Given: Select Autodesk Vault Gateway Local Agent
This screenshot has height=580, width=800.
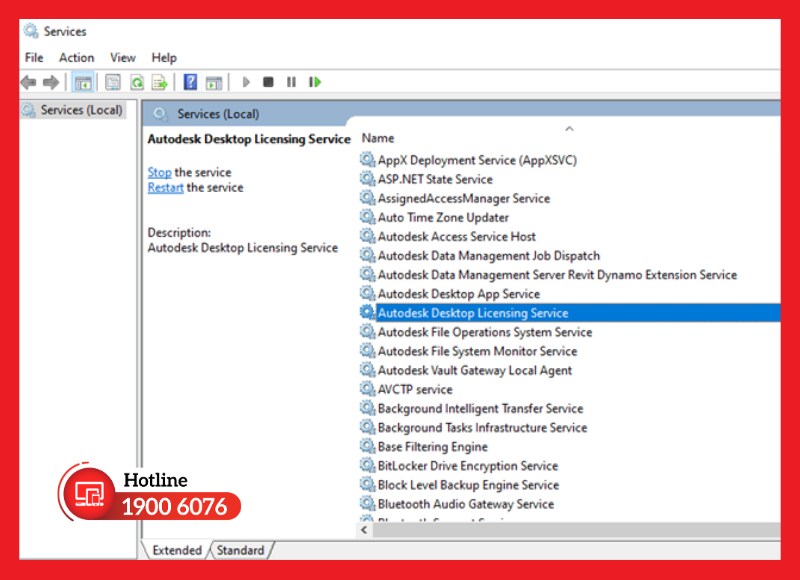Looking at the screenshot, I should (x=474, y=370).
